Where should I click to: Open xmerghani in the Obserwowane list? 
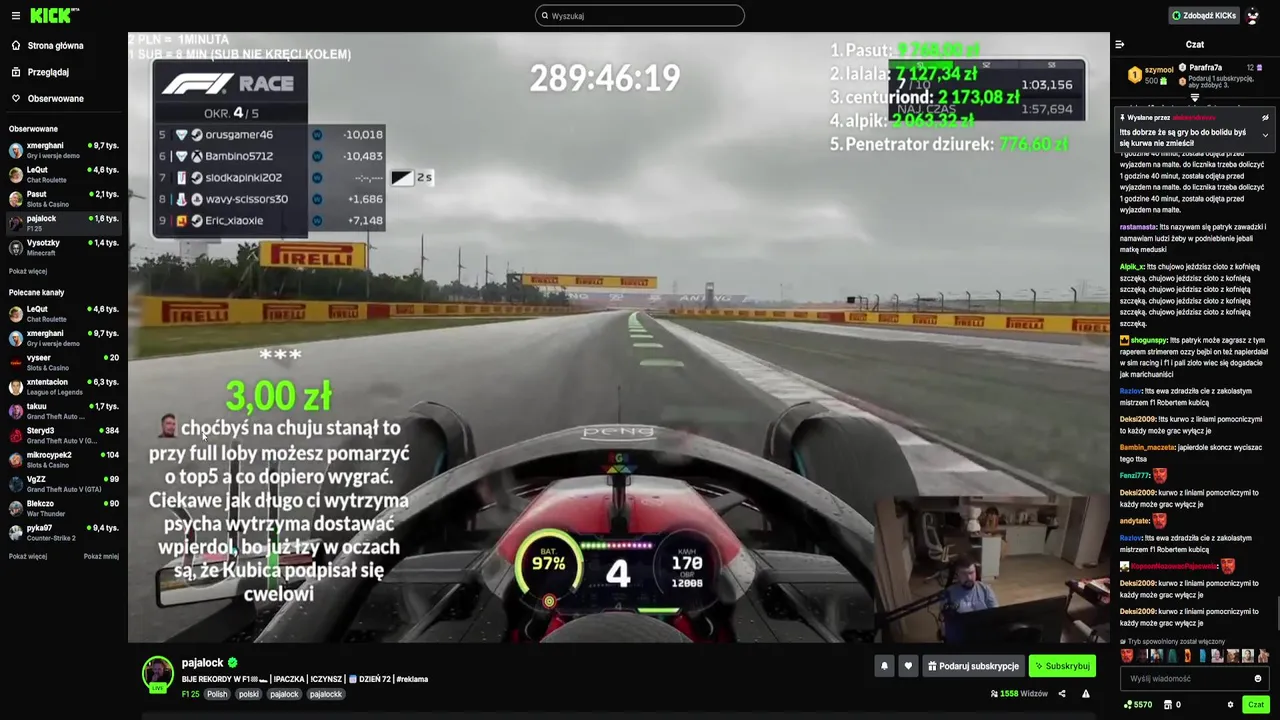[x=62, y=150]
